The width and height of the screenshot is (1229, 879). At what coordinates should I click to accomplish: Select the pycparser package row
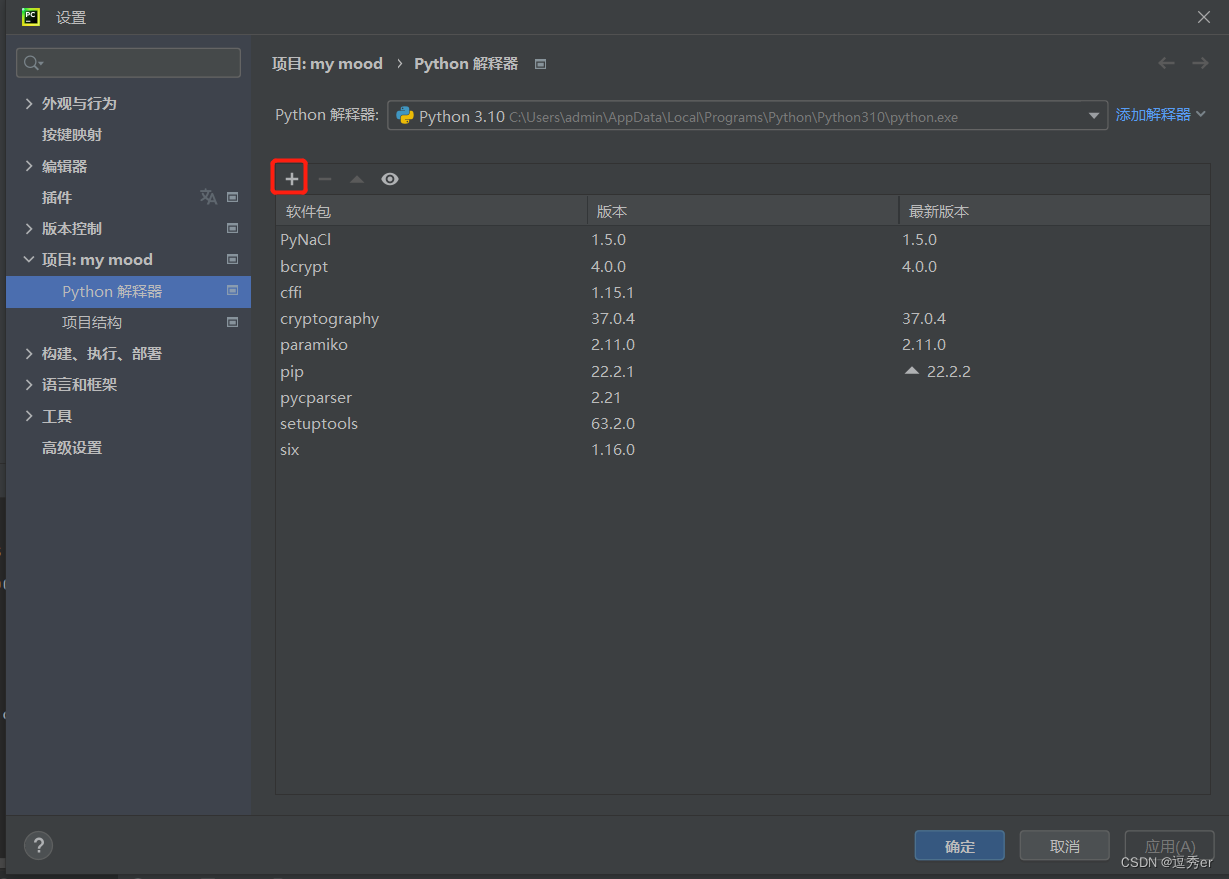click(x=743, y=398)
